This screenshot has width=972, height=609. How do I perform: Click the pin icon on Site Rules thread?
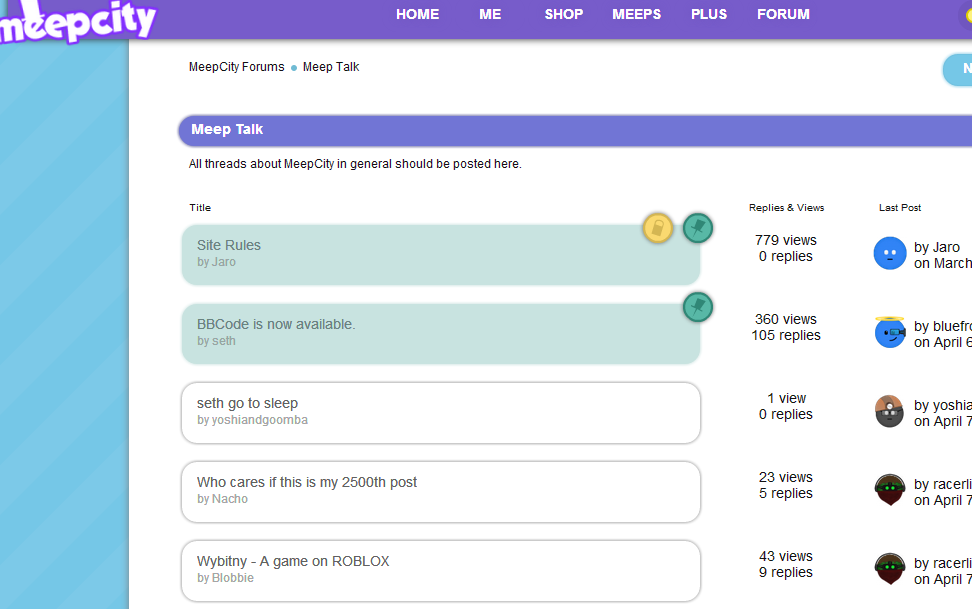point(698,228)
